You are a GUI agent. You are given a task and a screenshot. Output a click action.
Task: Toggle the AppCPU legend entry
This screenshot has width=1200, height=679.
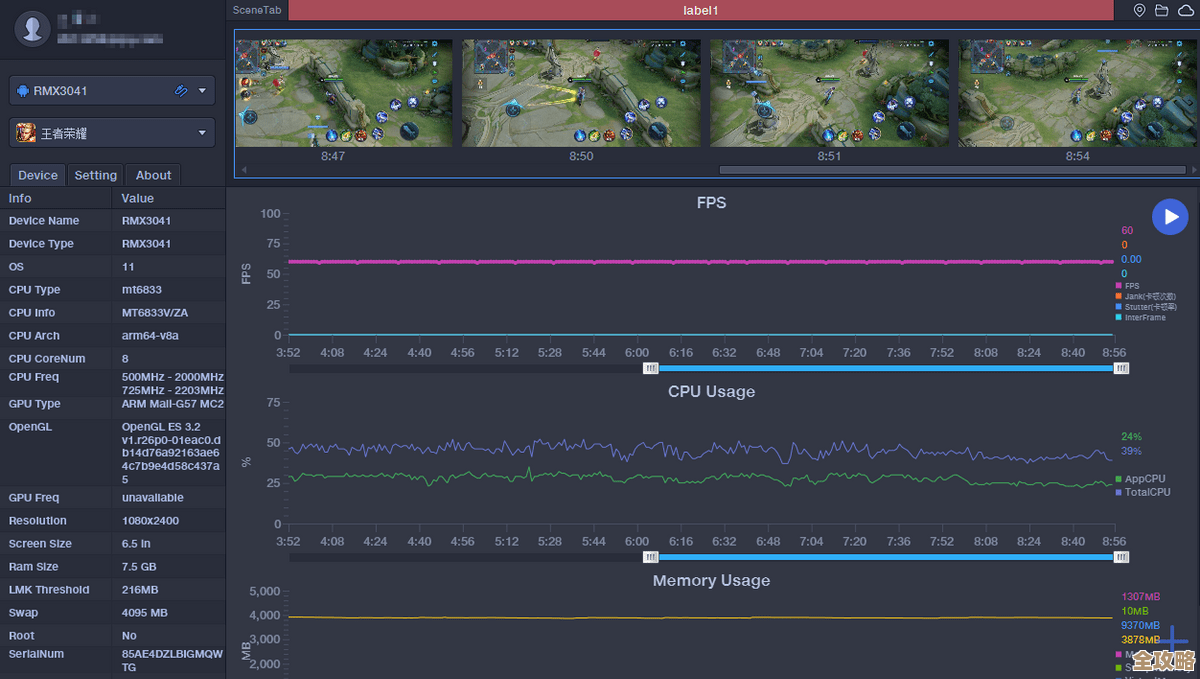tap(1140, 479)
